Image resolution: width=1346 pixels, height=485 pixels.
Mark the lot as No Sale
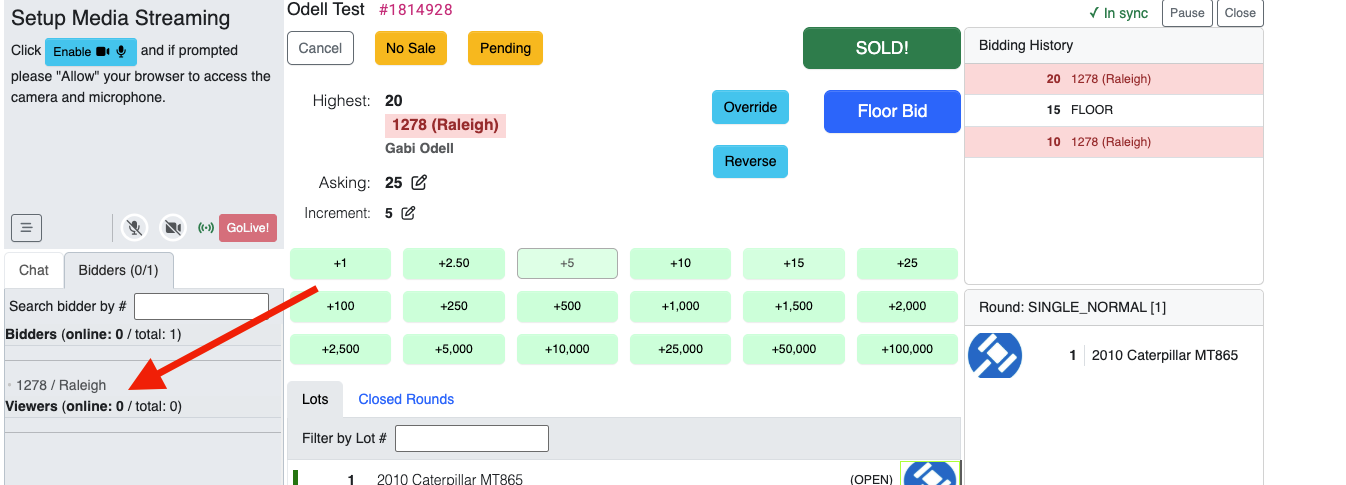[x=411, y=48]
